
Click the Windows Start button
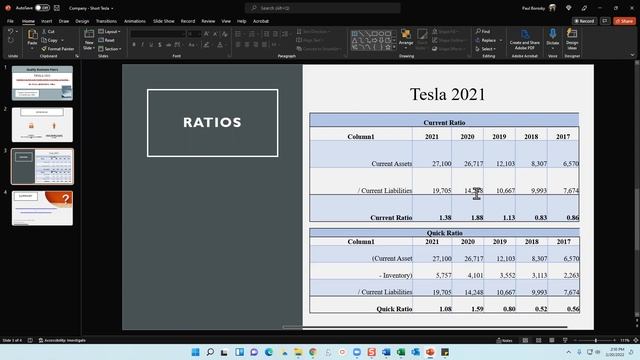point(196,352)
